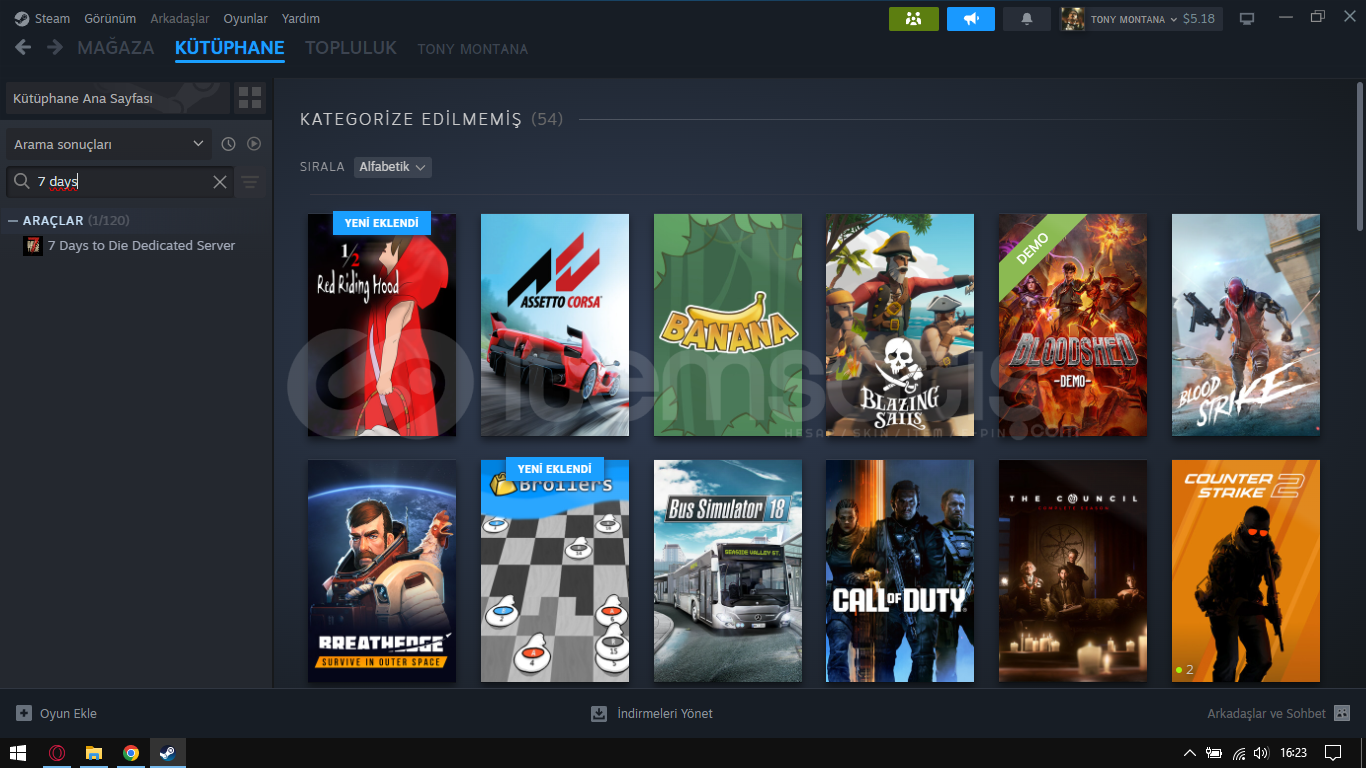The height and width of the screenshot is (768, 1366).
Task: Launch Google Chrome from the taskbar
Action: [x=131, y=753]
